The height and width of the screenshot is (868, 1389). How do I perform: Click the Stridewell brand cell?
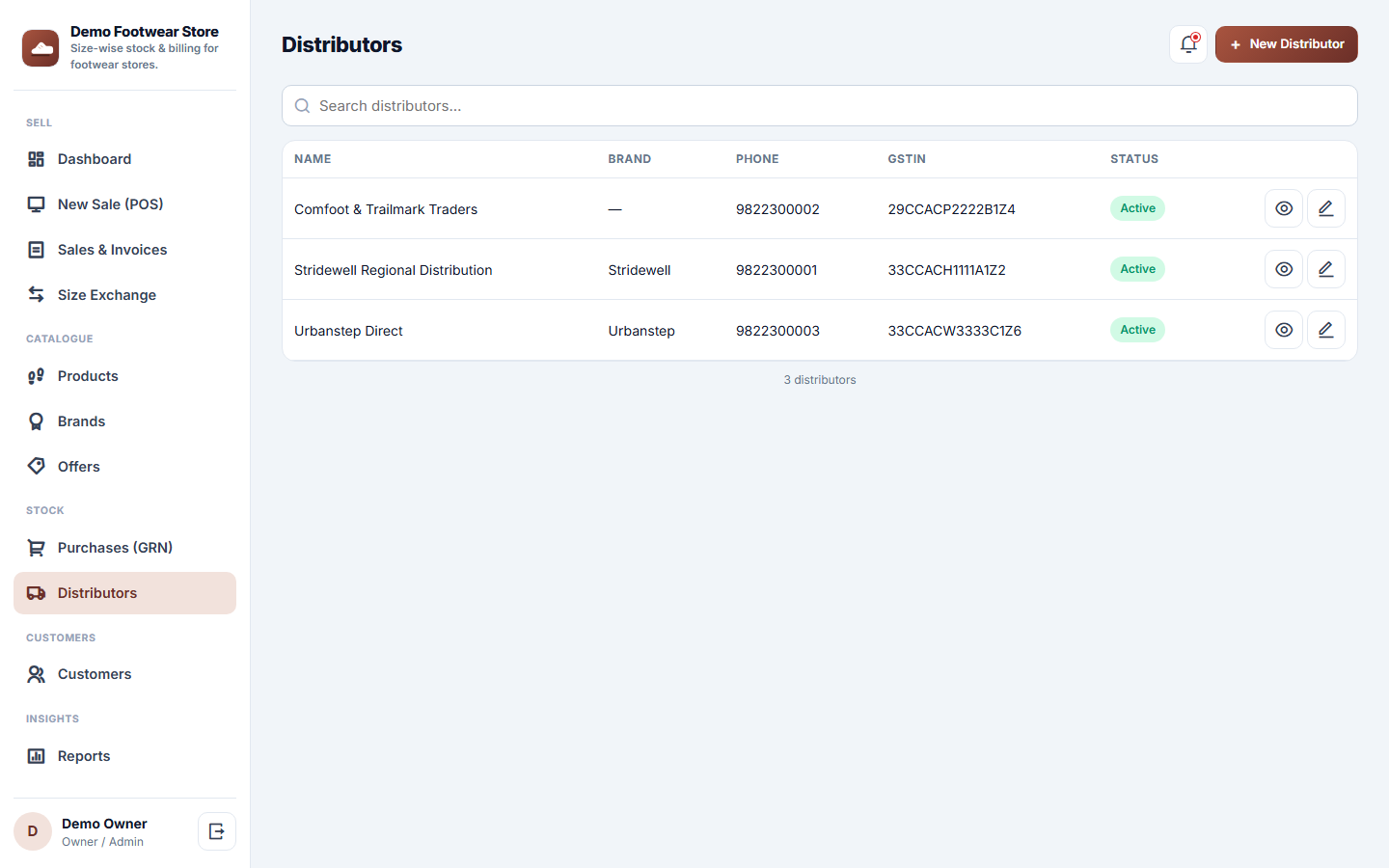(640, 270)
